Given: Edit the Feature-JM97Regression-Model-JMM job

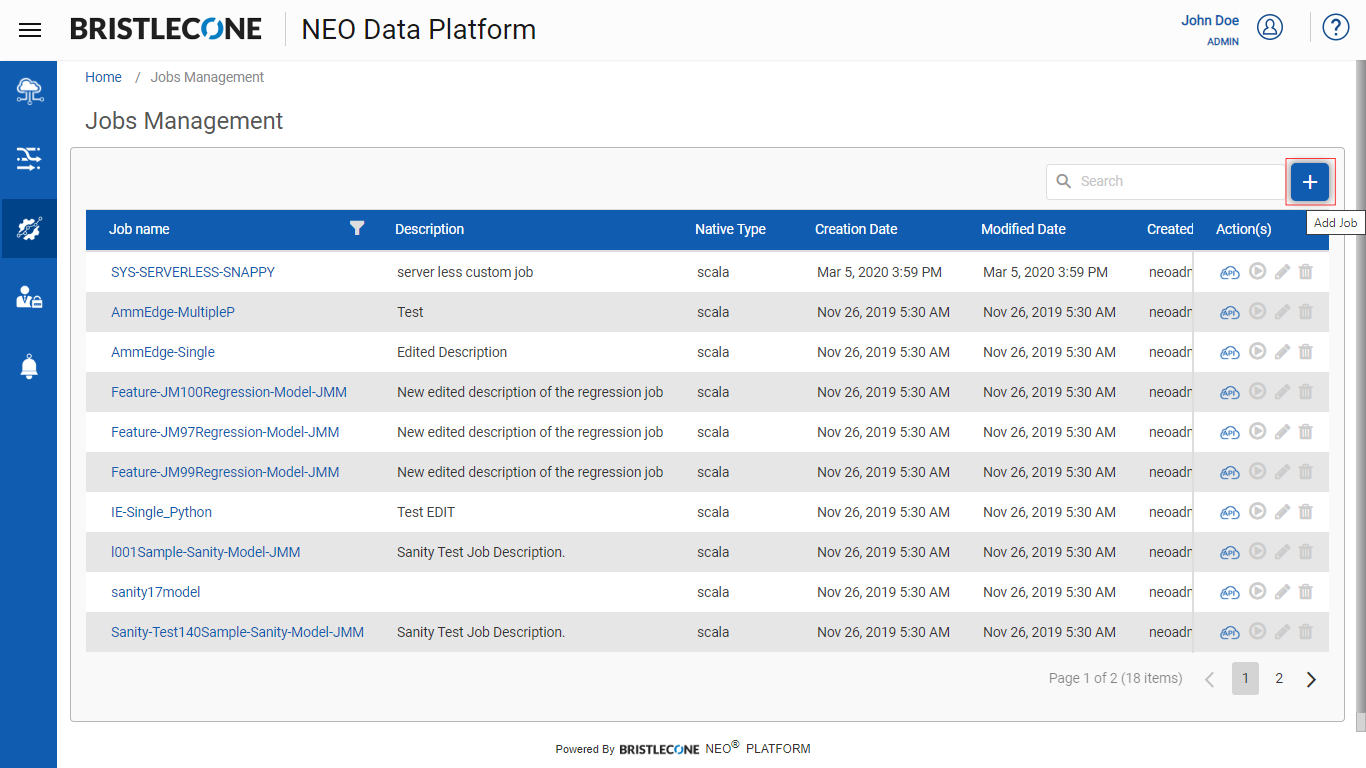Looking at the screenshot, I should click(x=1283, y=431).
